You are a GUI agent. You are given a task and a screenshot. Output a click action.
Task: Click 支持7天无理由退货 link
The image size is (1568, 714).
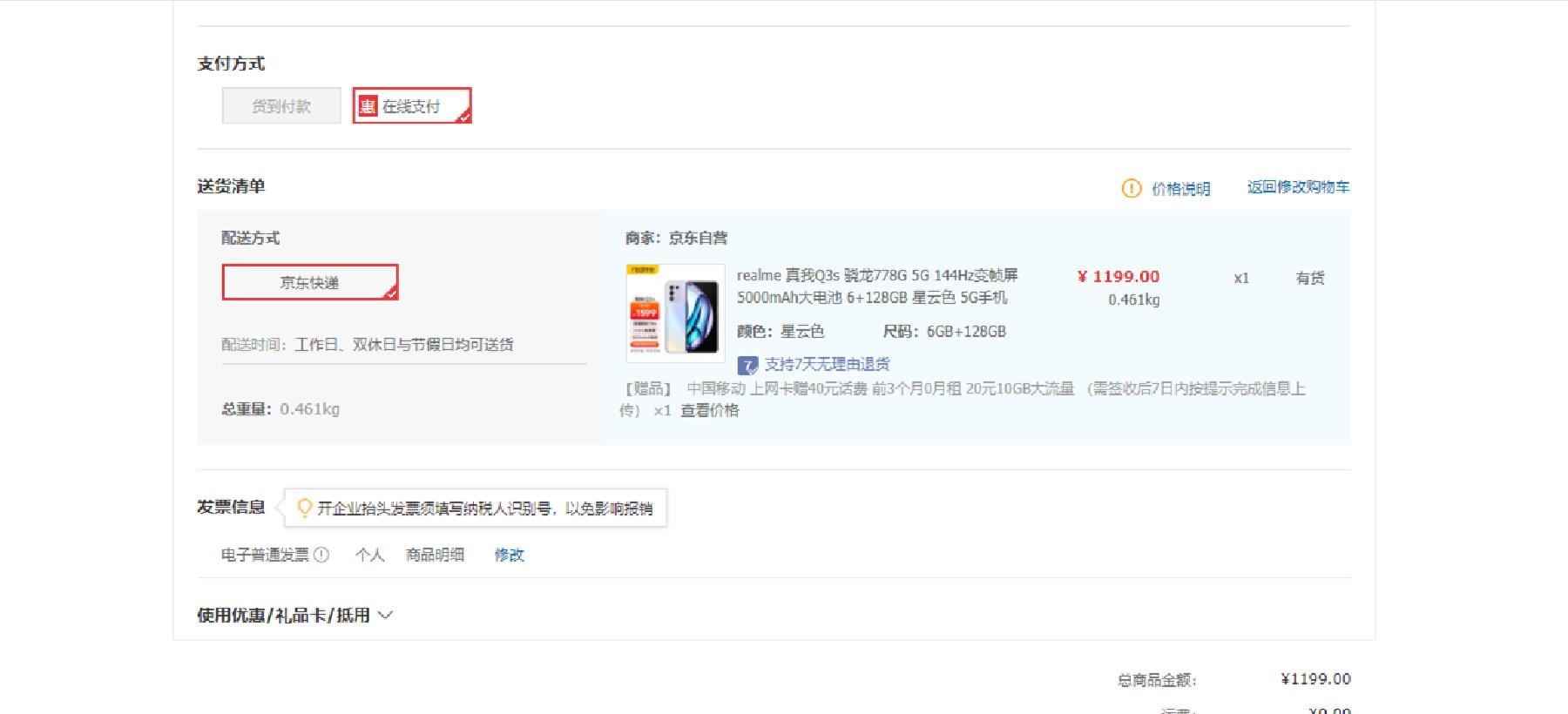(x=827, y=365)
